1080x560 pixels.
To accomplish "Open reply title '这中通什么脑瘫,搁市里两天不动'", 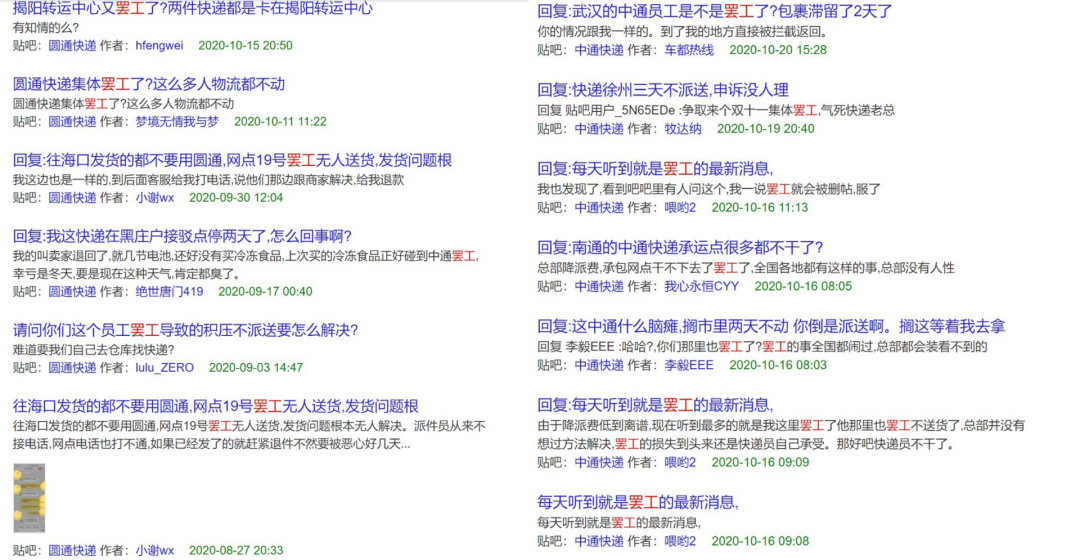I will 771,326.
